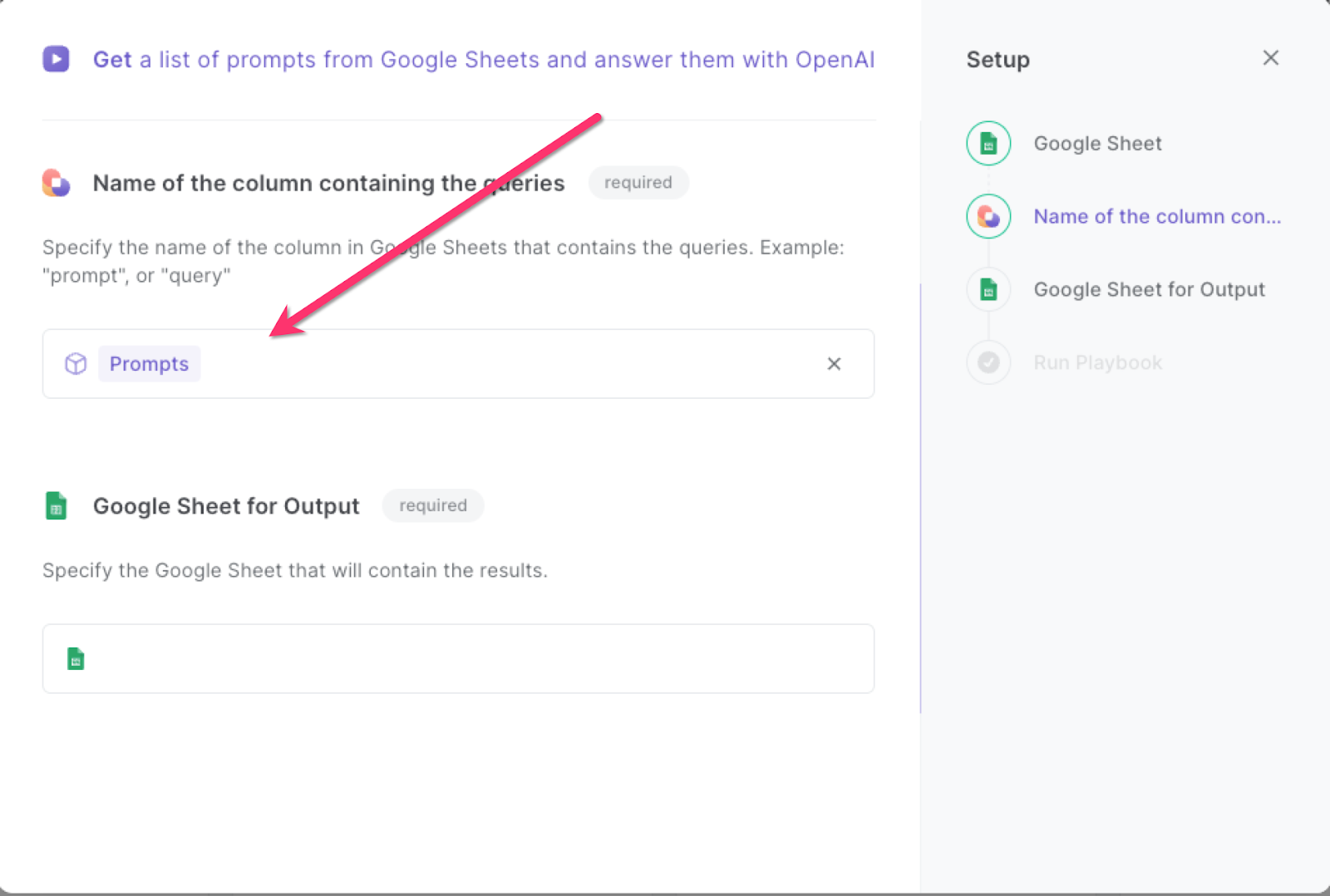Click the grayed Run Playbook circle icon
The height and width of the screenshot is (896, 1330).
pos(988,362)
